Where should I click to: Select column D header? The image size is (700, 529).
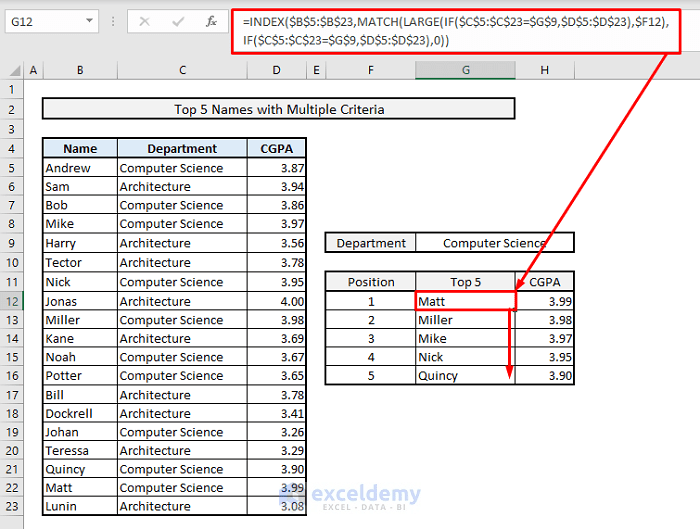tap(277, 70)
